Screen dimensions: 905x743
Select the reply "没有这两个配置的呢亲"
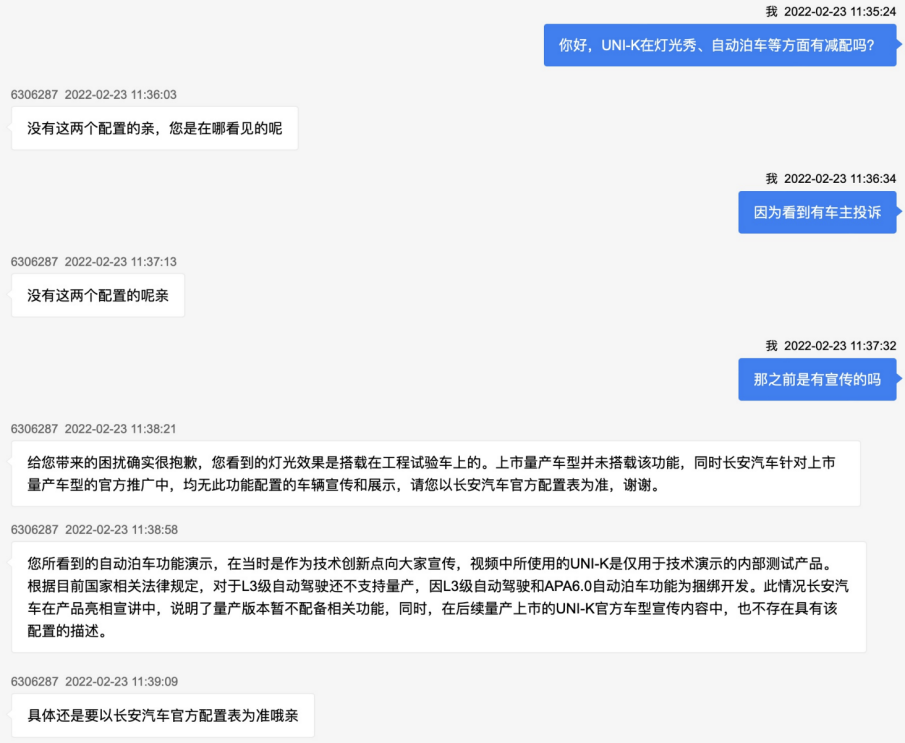[98, 295]
